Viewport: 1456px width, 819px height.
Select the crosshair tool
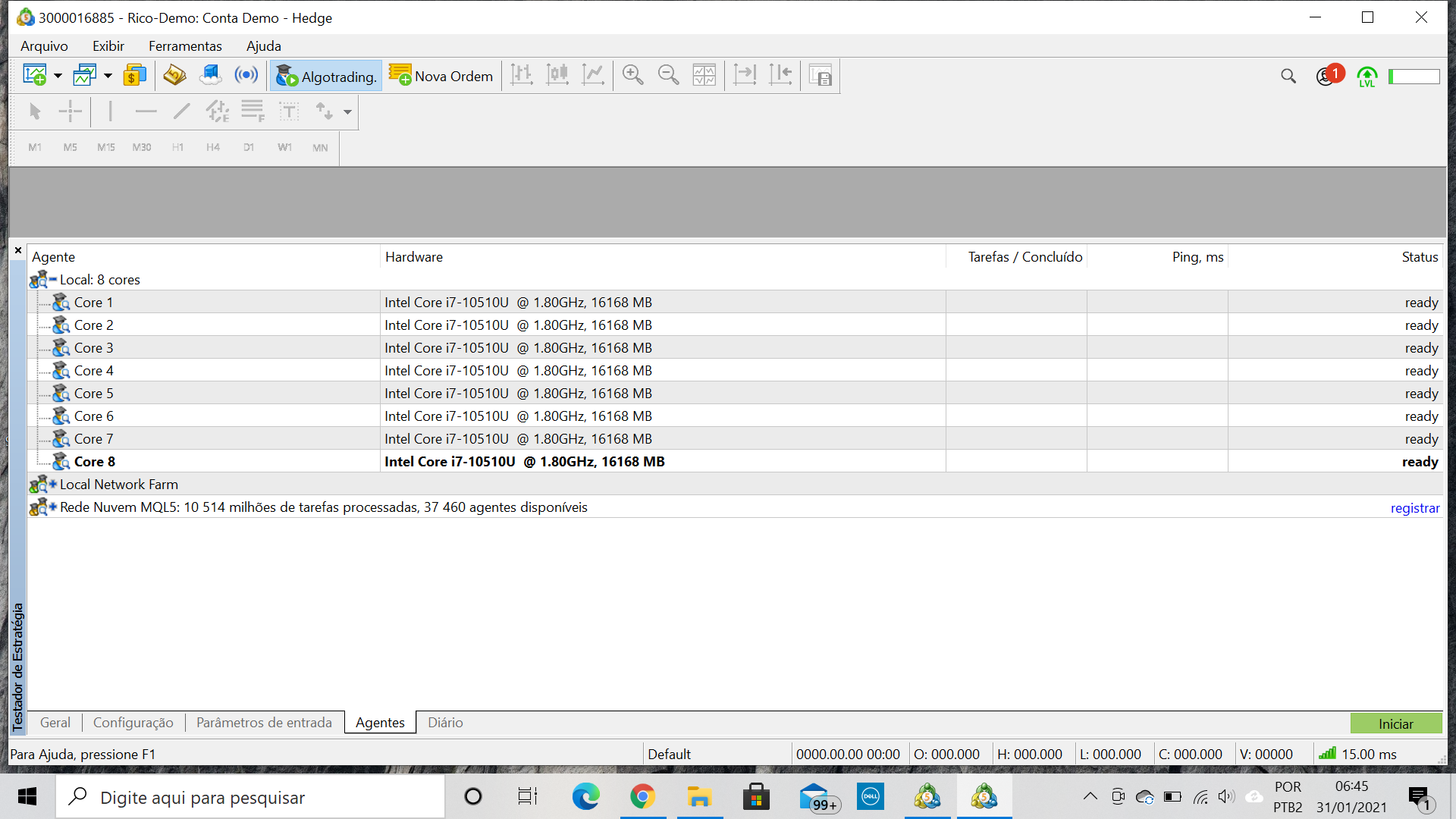tap(70, 111)
